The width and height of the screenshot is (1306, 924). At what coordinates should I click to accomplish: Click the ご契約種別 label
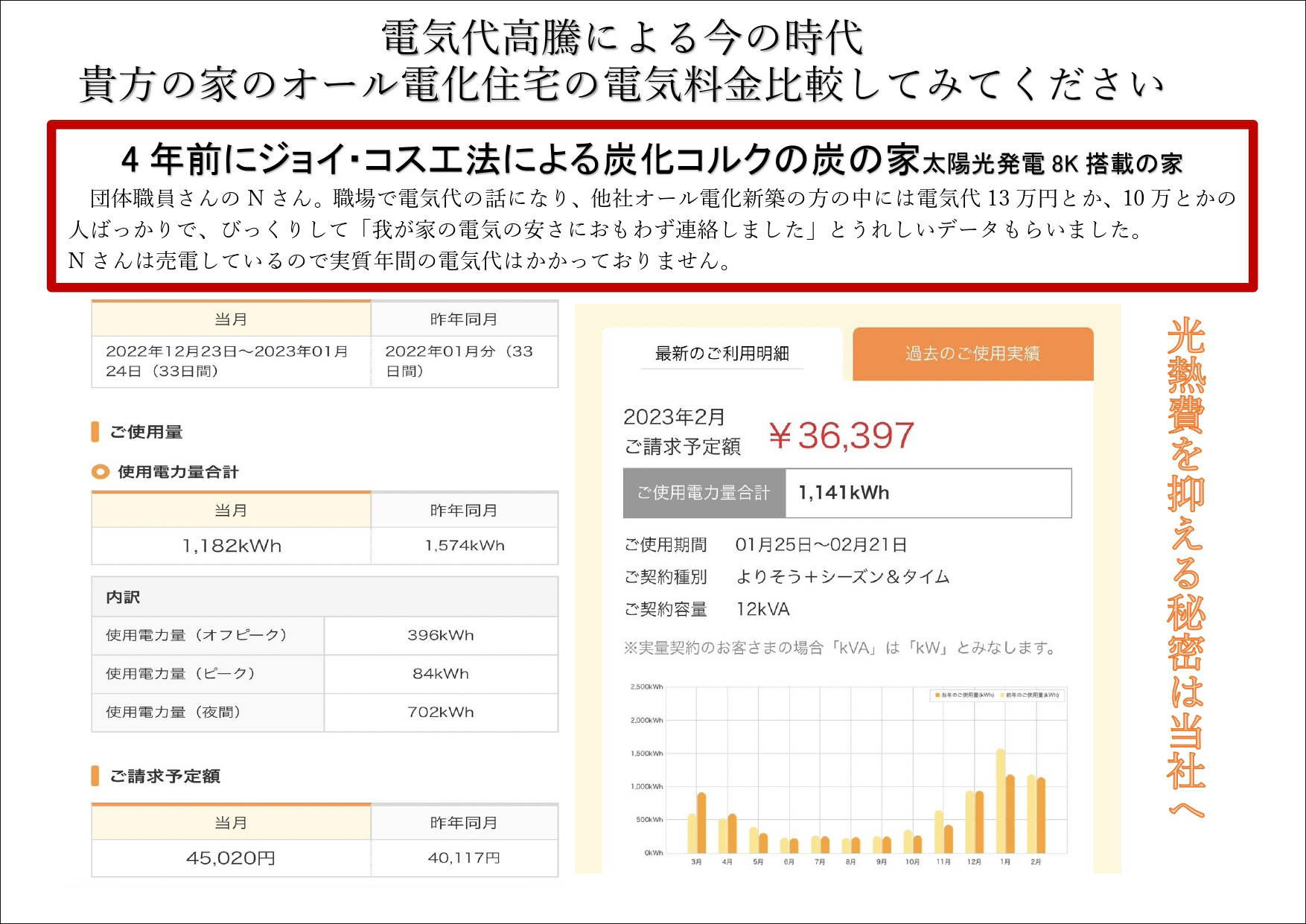pyautogui.click(x=665, y=577)
